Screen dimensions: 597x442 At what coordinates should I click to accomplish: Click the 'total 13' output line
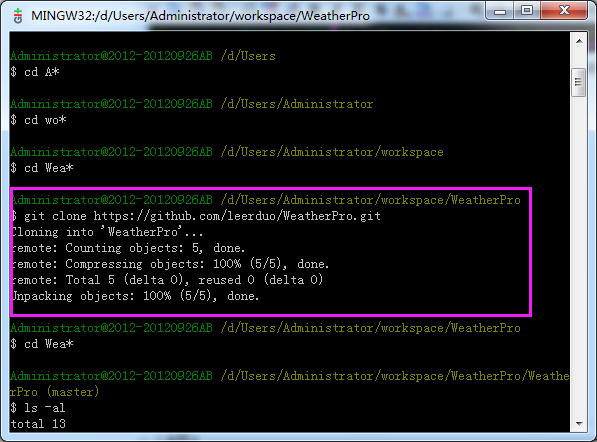(38, 424)
